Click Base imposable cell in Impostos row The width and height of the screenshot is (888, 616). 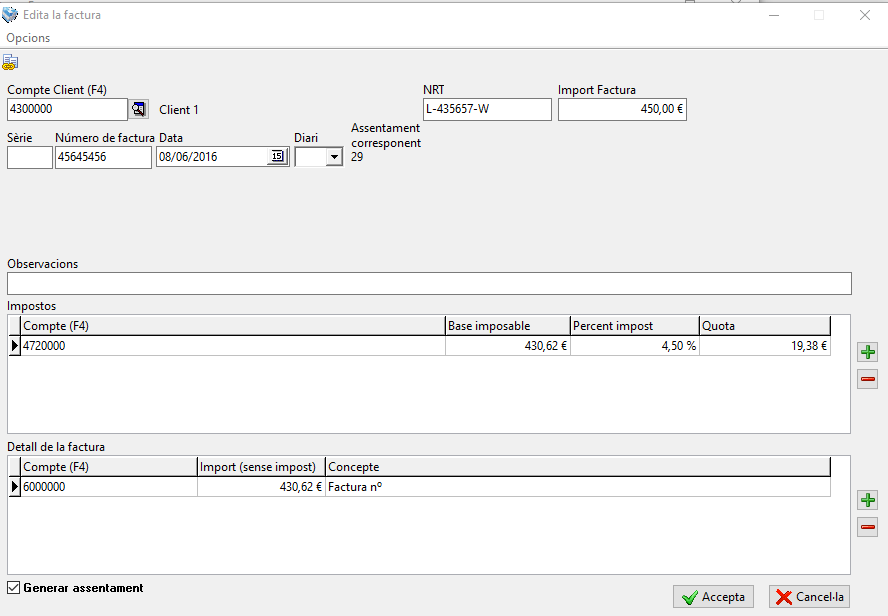coord(507,346)
